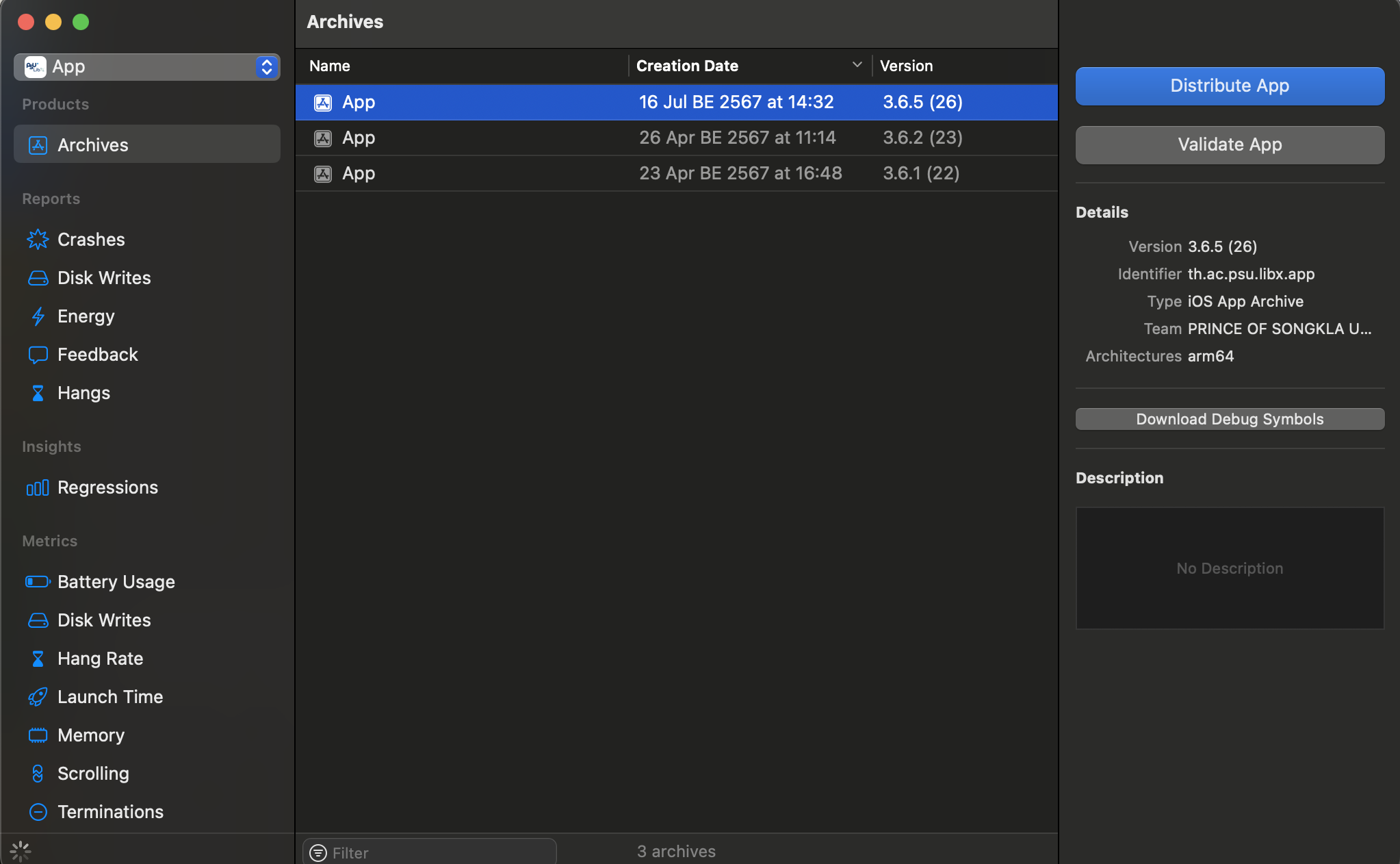The width and height of the screenshot is (1400, 864).
Task: Click the Scrolling metric icon
Action: 38,774
